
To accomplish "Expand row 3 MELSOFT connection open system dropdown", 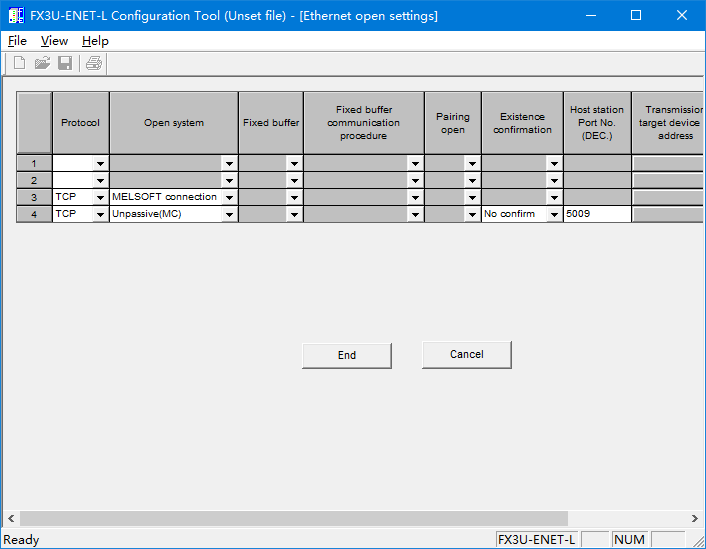I will (x=229, y=198).
